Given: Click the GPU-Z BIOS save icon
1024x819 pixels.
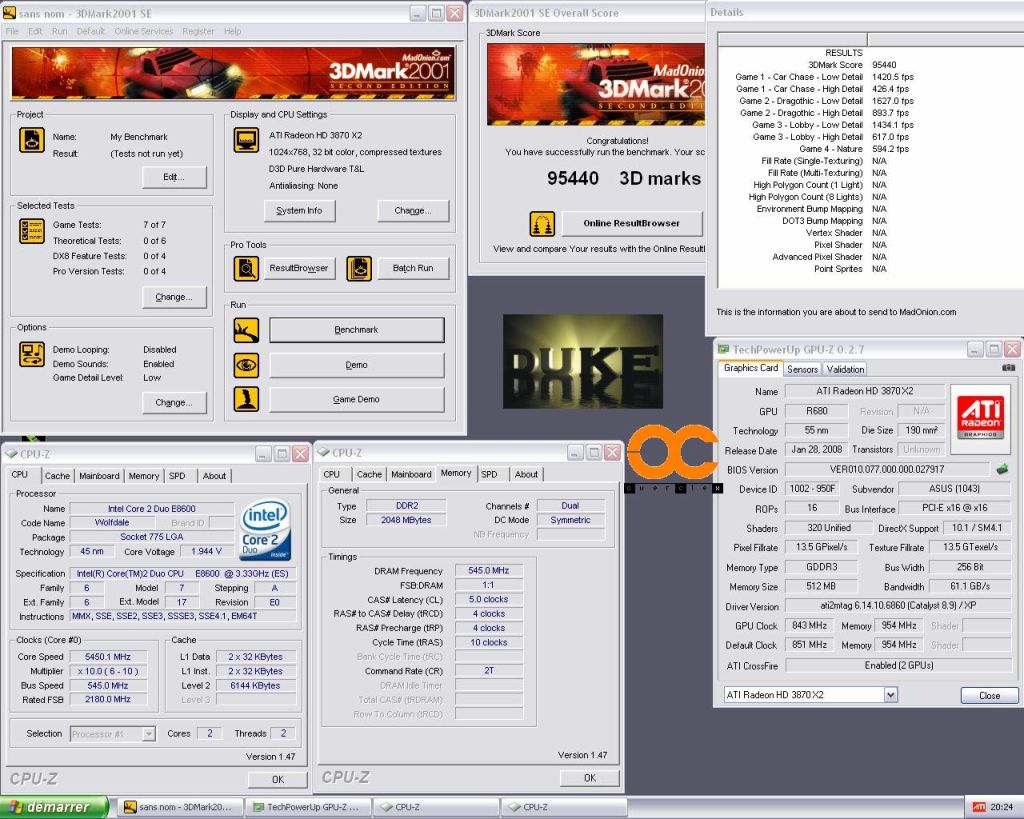Looking at the screenshot, I should [x=1002, y=469].
